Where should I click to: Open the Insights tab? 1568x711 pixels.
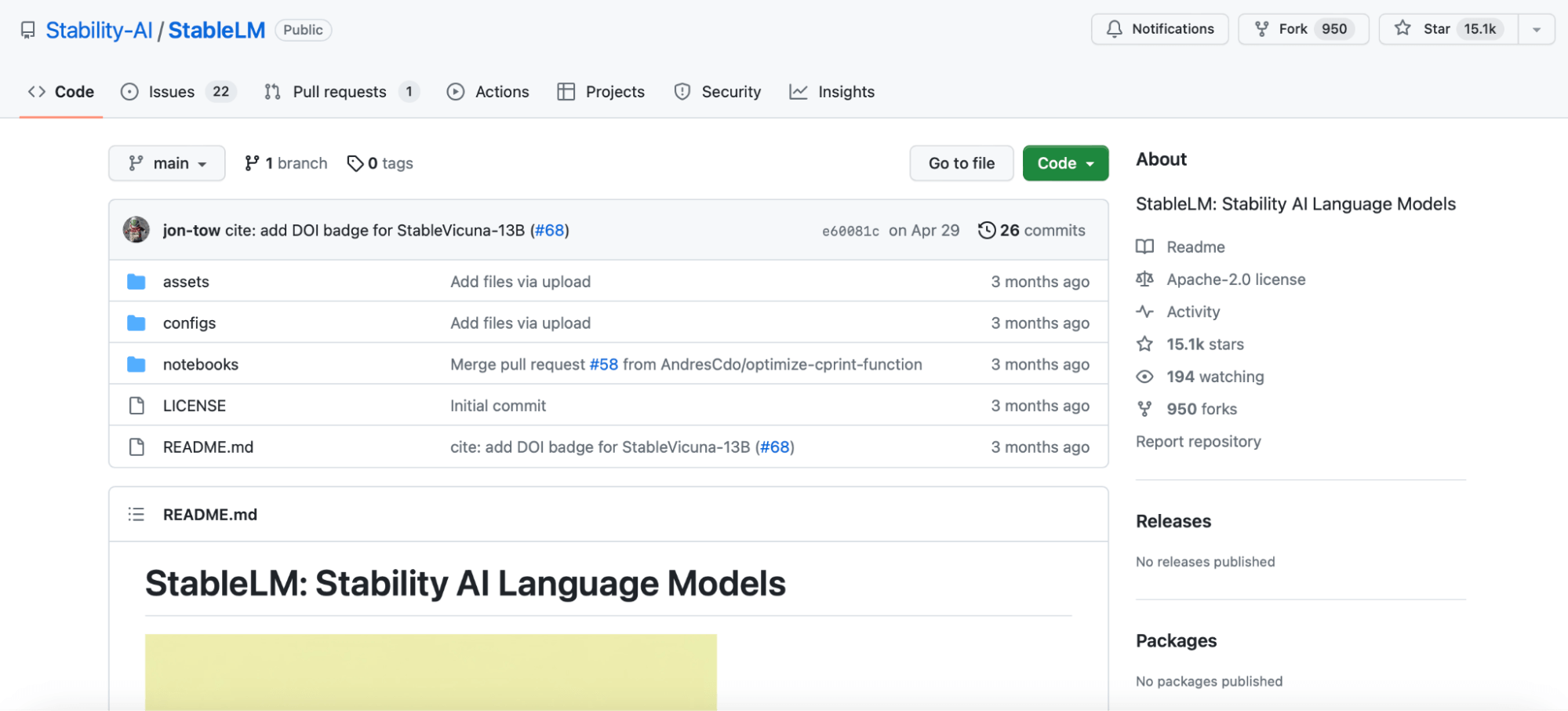point(845,91)
